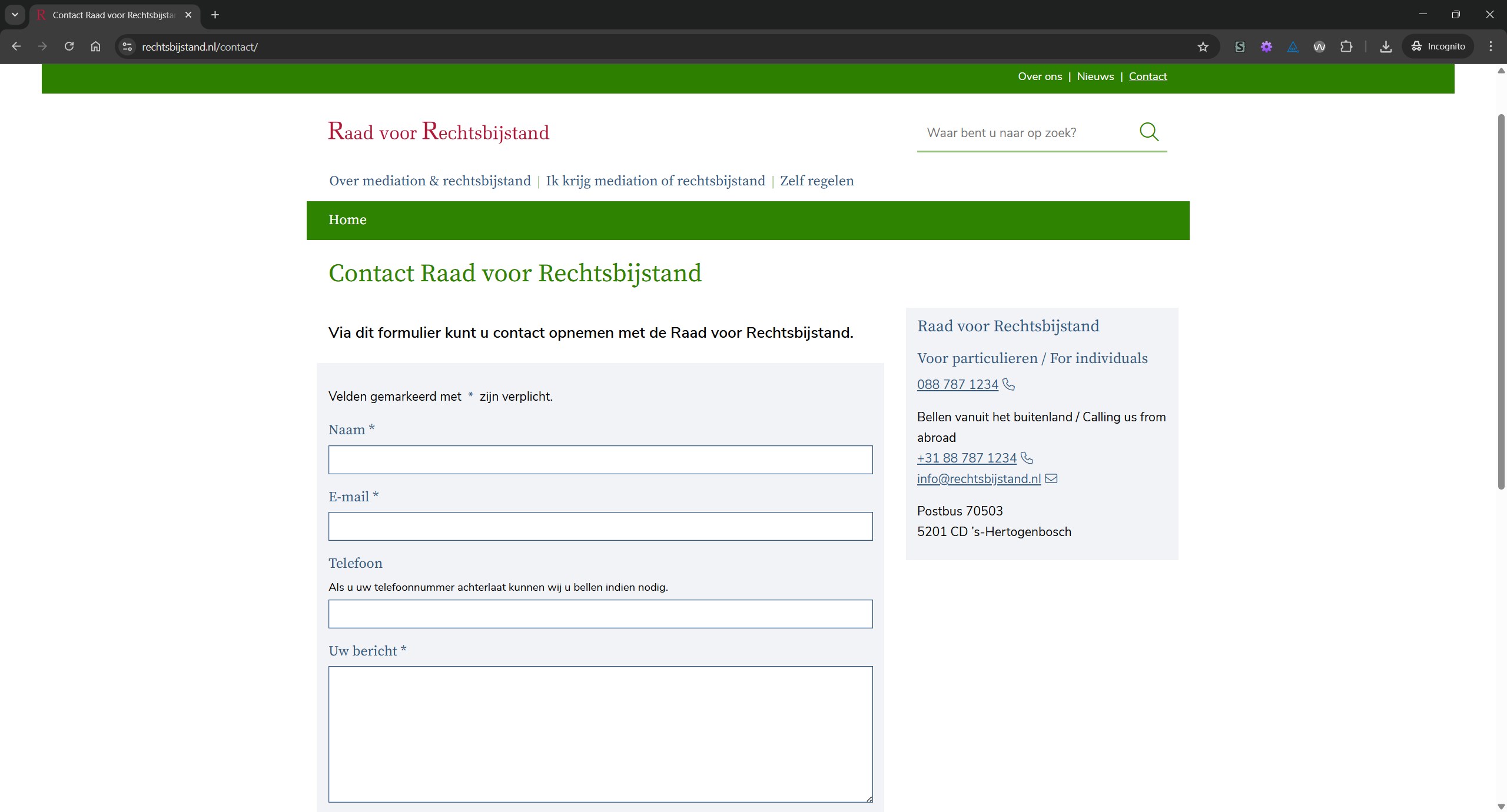
Task: Click the browser forward arrow
Action: pyautogui.click(x=42, y=46)
